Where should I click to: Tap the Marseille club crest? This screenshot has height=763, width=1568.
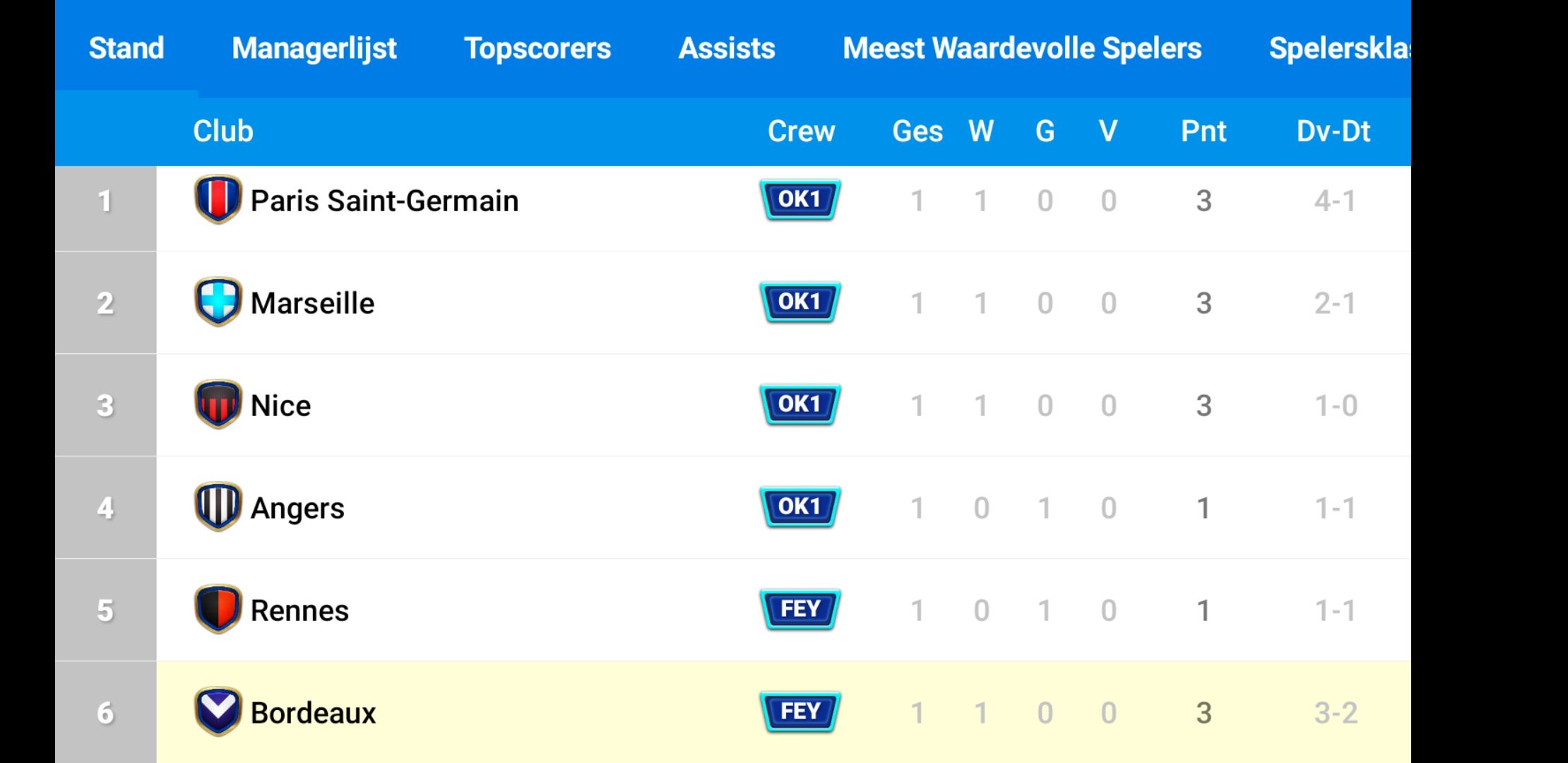(218, 302)
